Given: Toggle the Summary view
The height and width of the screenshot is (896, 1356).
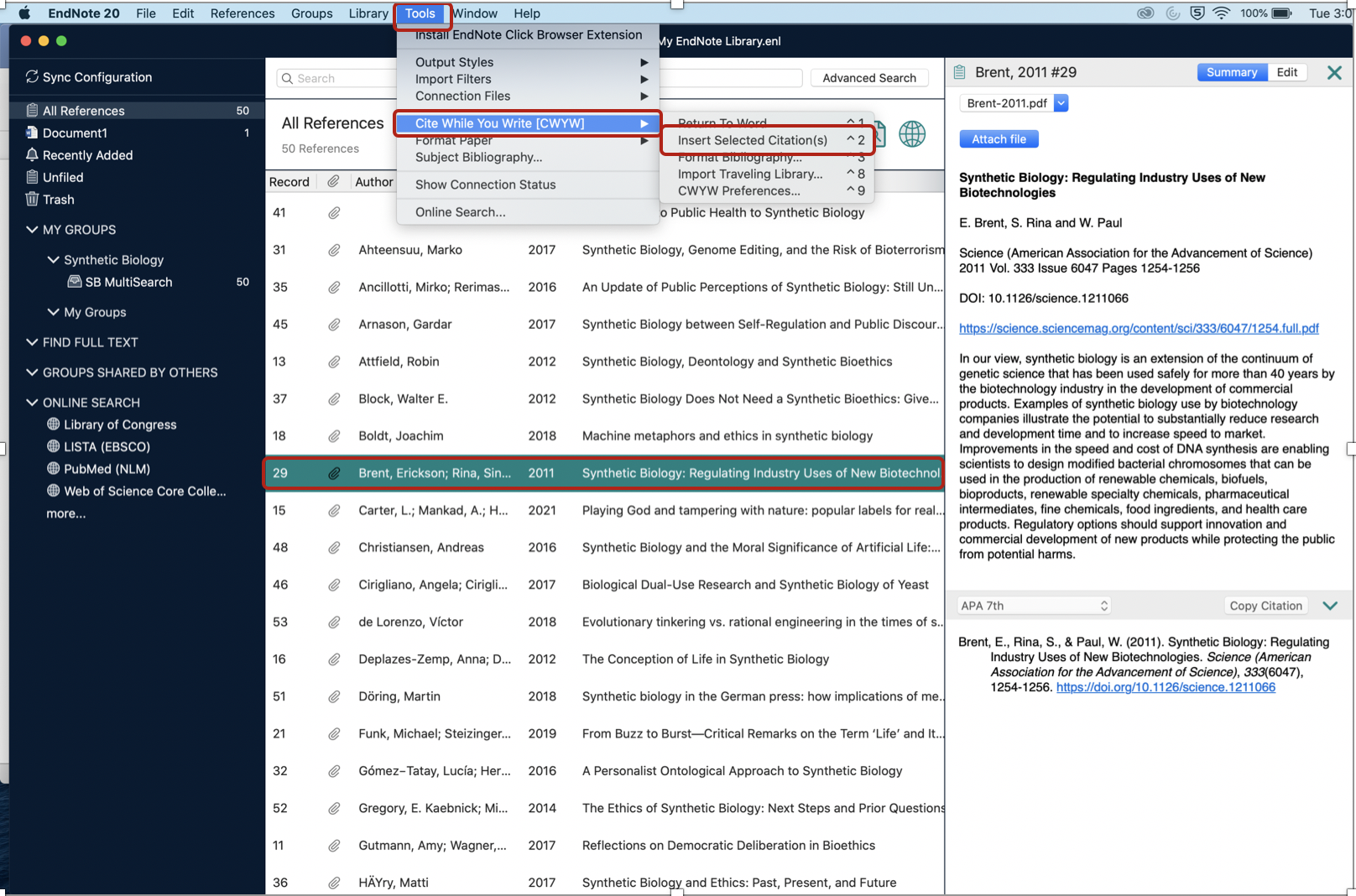Looking at the screenshot, I should pos(1232,72).
